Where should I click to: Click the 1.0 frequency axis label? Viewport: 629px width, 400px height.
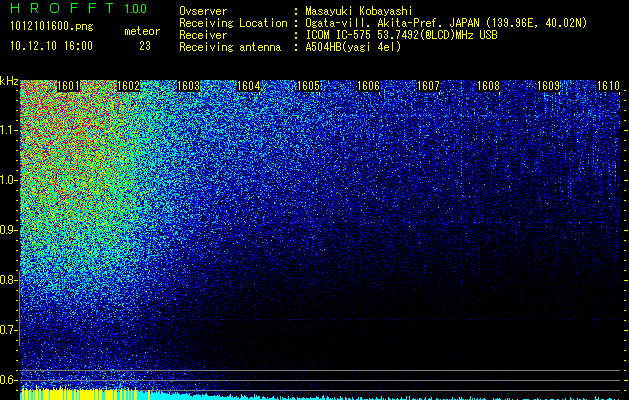point(9,180)
